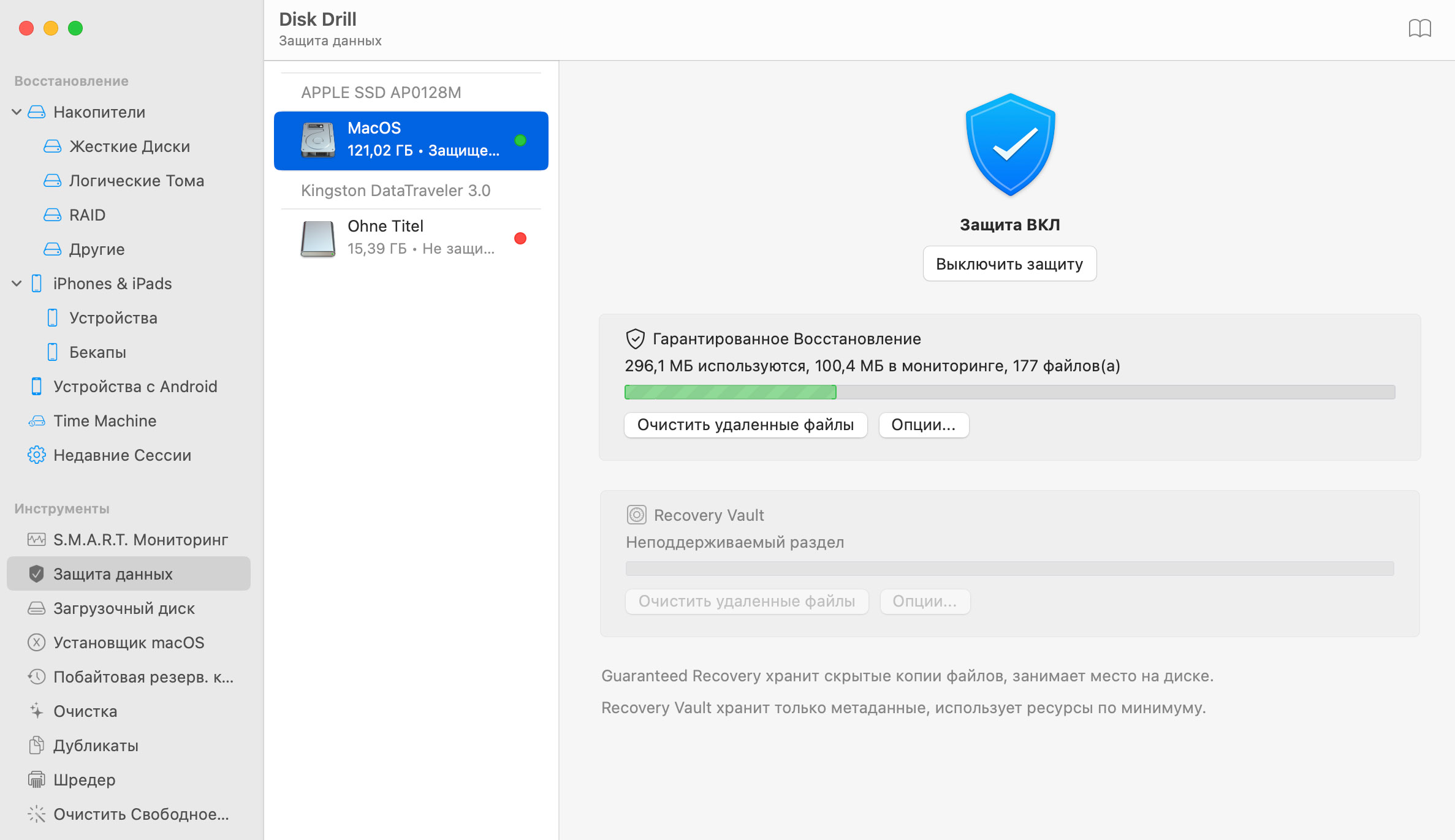Screen dimensions: 1455x840
Task: Select MacOS volume in disk list
Action: (411, 139)
